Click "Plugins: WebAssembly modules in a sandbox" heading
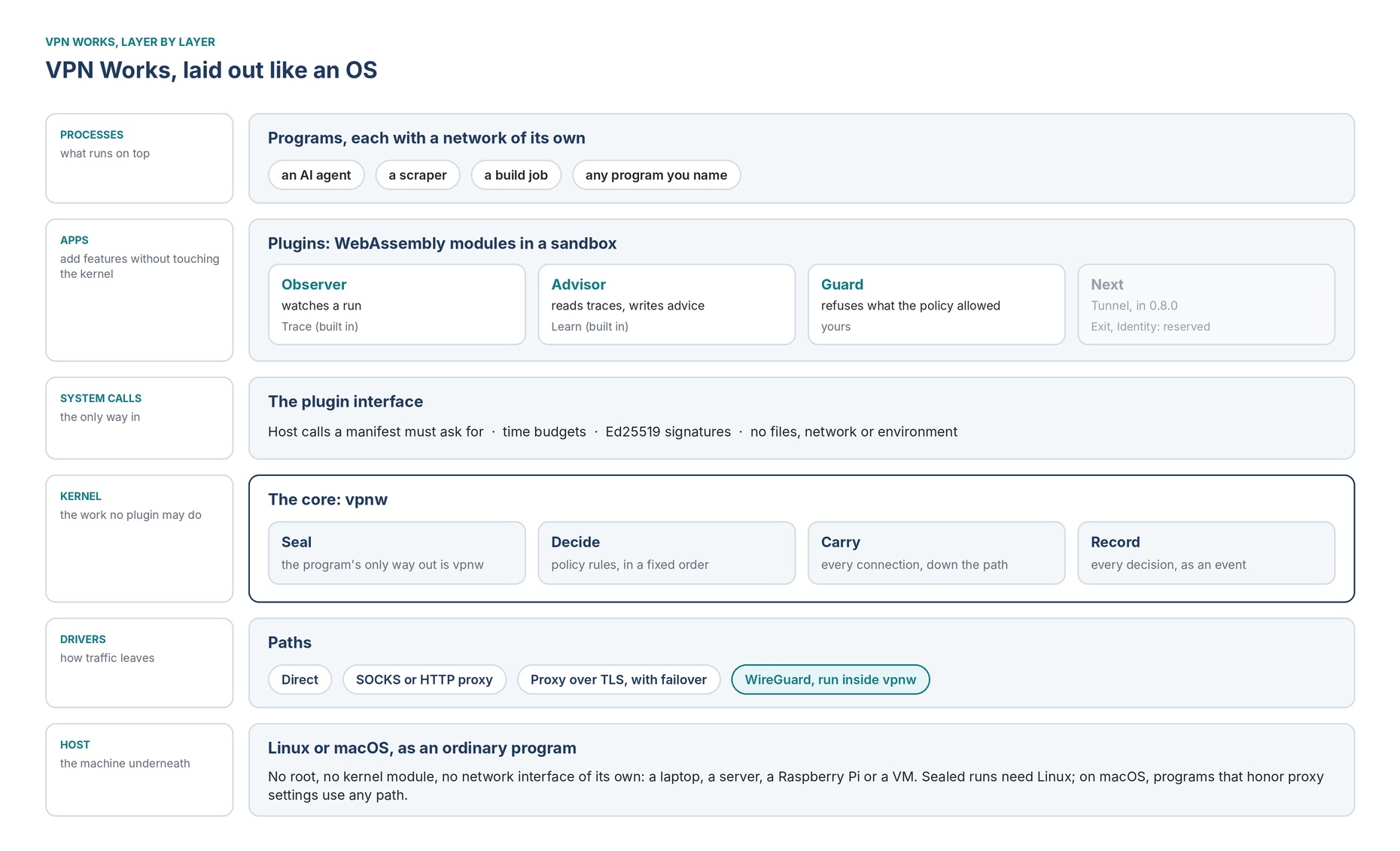This screenshot has height=851, width=1400. (x=443, y=243)
